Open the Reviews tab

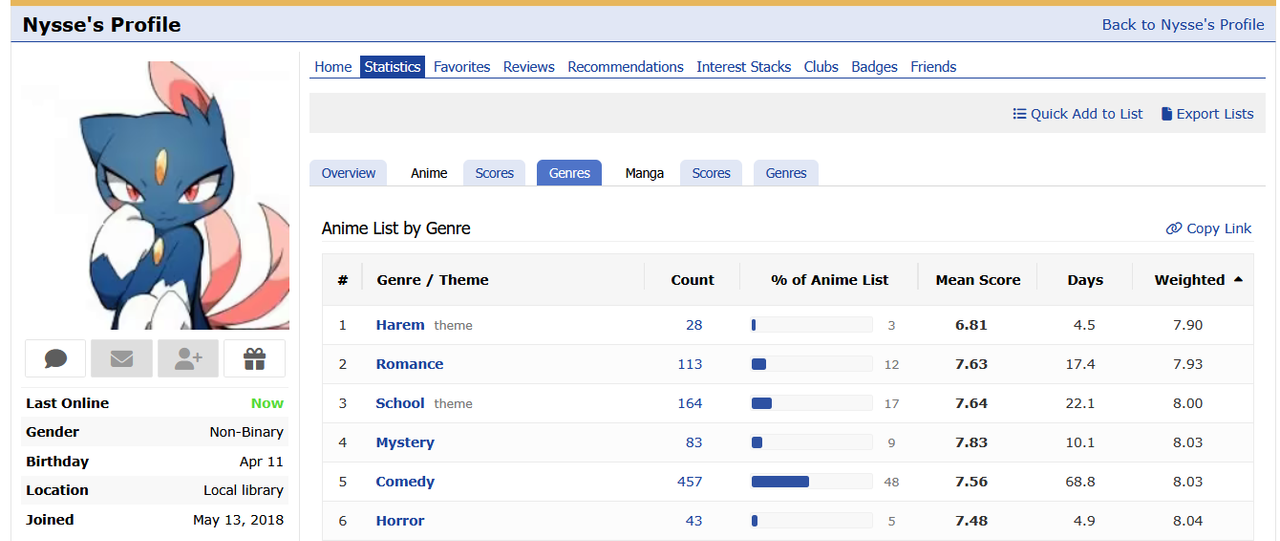(529, 67)
